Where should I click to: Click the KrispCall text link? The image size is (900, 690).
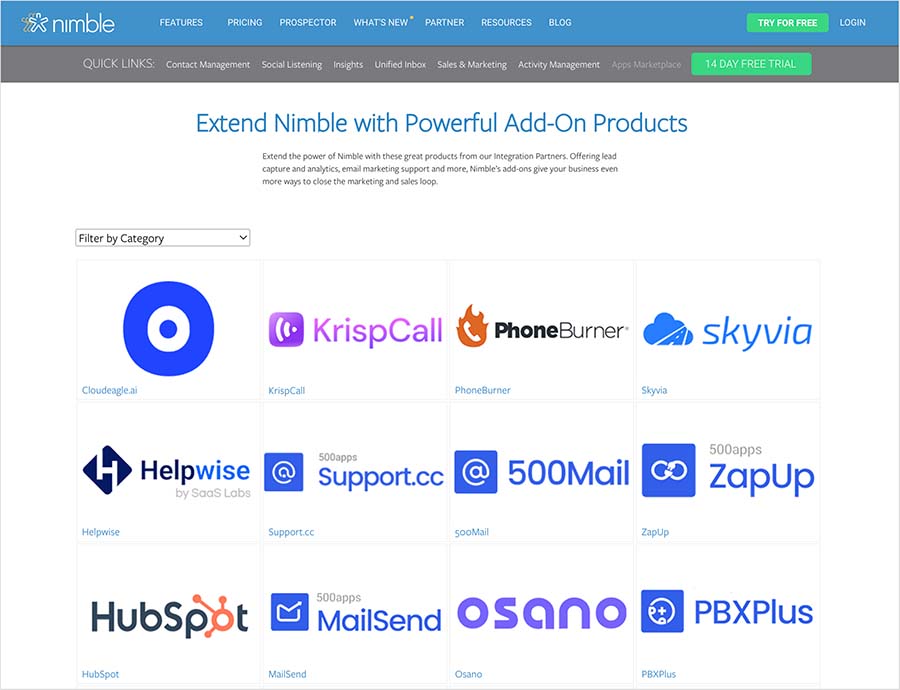coord(286,390)
